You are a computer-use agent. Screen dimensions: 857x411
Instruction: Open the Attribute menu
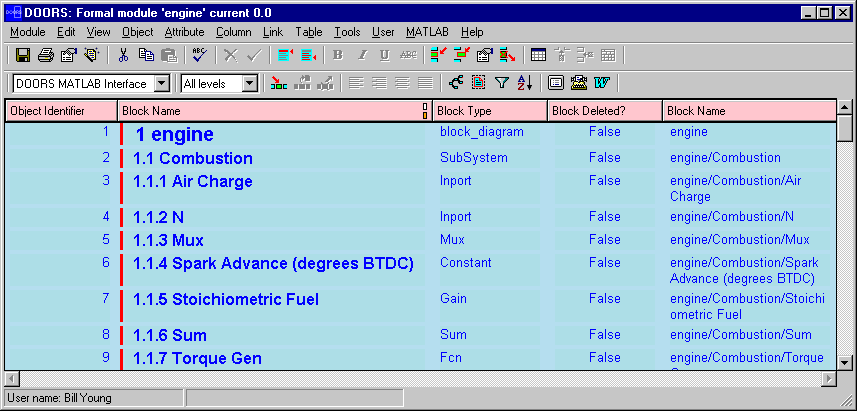click(184, 32)
